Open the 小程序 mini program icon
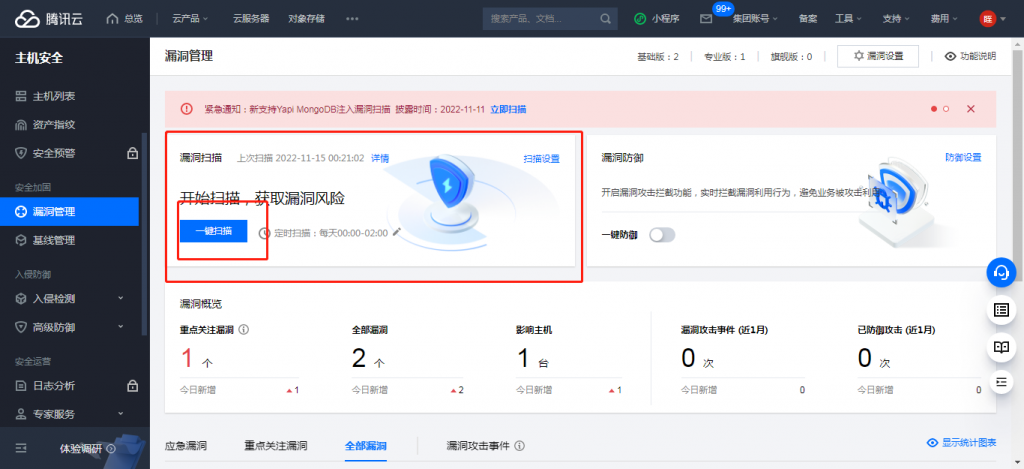The height and width of the screenshot is (469, 1024). pyautogui.click(x=641, y=18)
